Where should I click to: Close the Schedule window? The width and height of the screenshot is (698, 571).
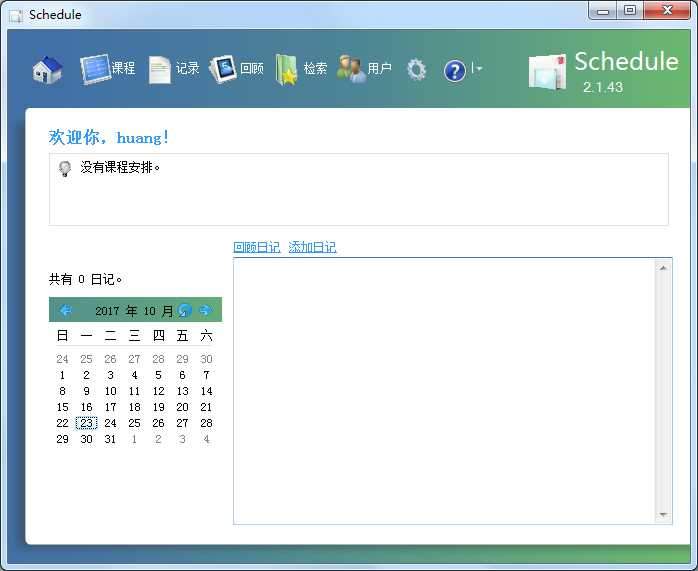point(667,11)
